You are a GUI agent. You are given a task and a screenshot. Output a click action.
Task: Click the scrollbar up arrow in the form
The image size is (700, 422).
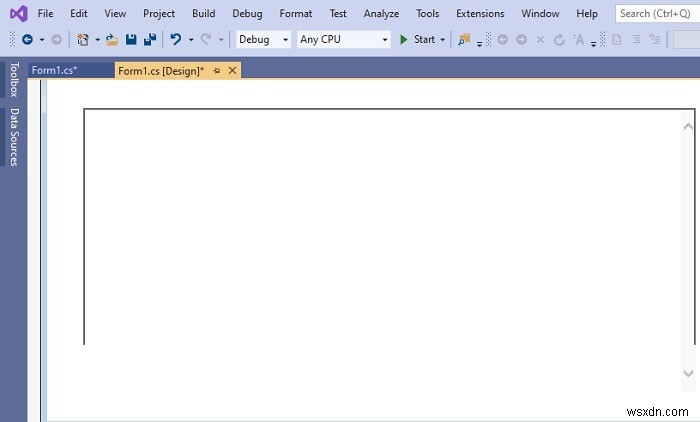(688, 127)
